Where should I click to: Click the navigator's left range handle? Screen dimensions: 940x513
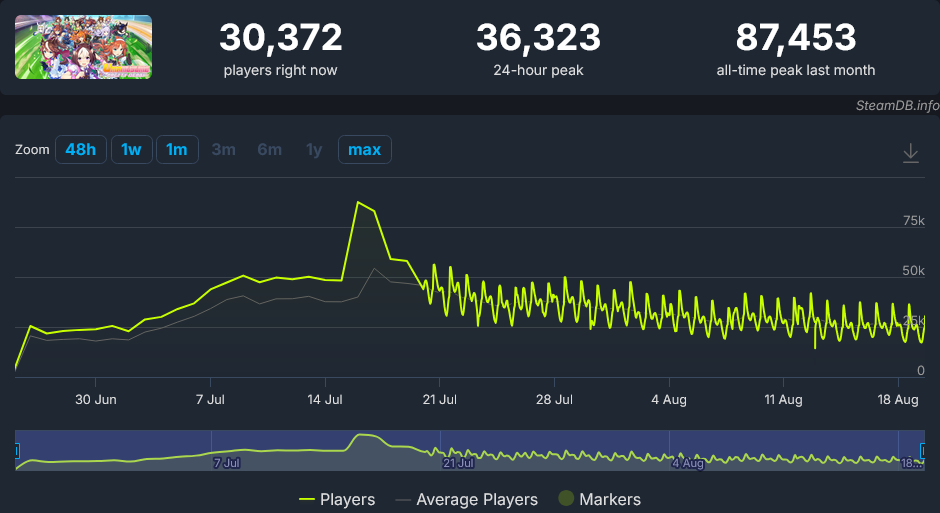click(16, 451)
